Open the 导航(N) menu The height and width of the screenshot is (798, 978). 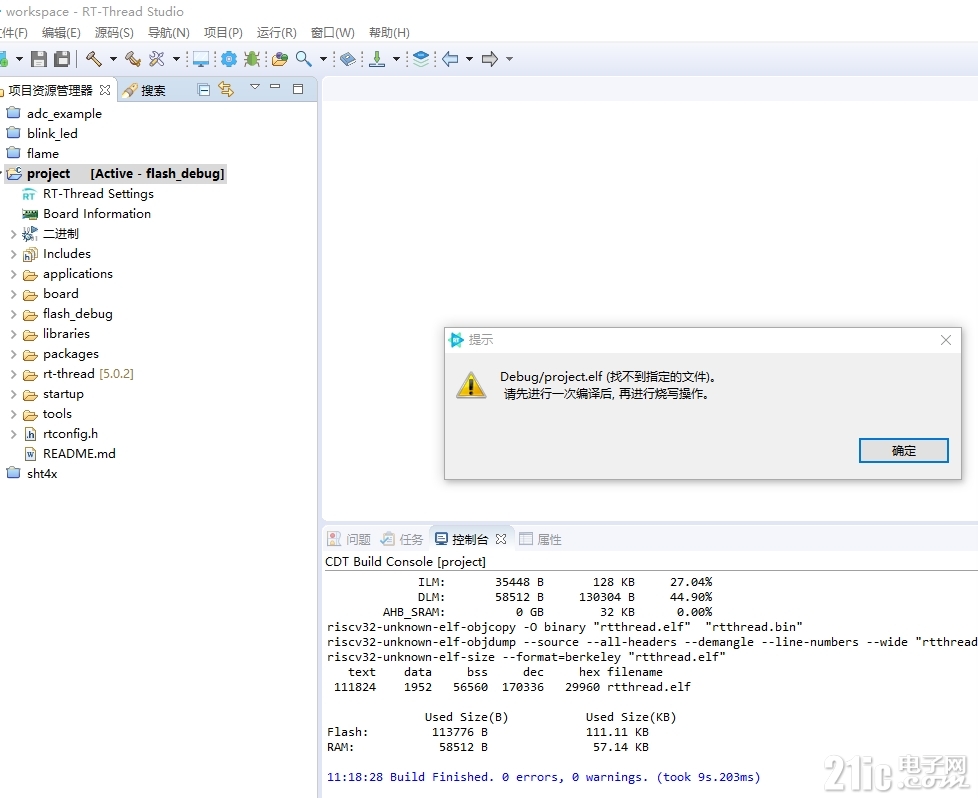point(168,32)
